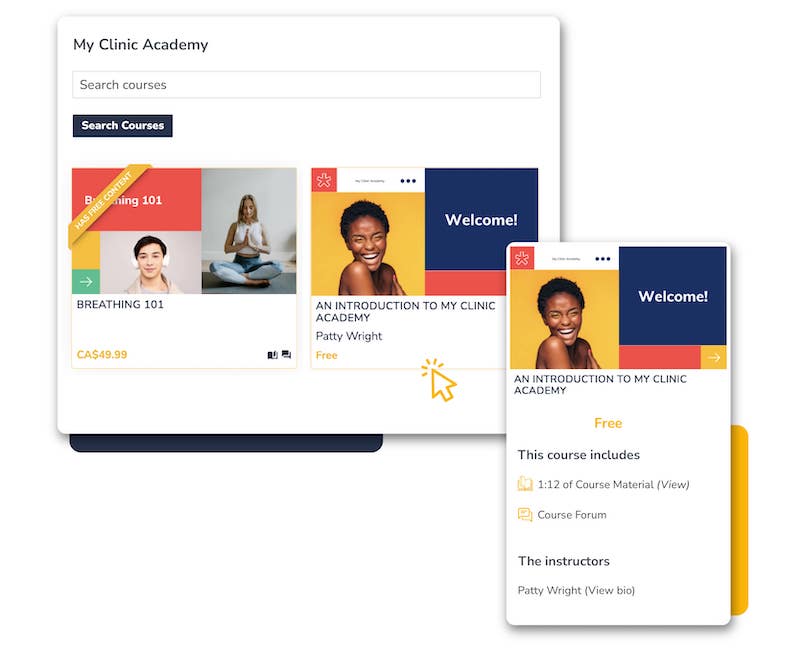Click the orange chat icon next to Course Forum
This screenshot has width=800, height=654.
pos(525,515)
